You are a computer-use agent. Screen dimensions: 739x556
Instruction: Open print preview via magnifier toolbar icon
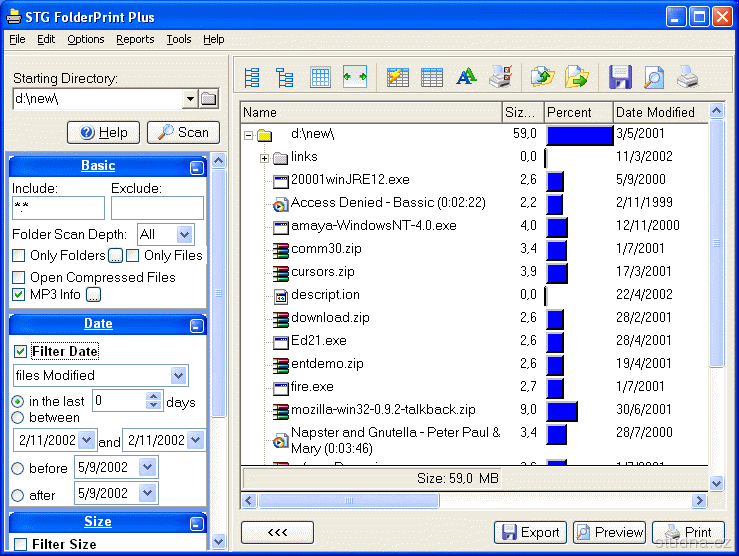point(653,77)
